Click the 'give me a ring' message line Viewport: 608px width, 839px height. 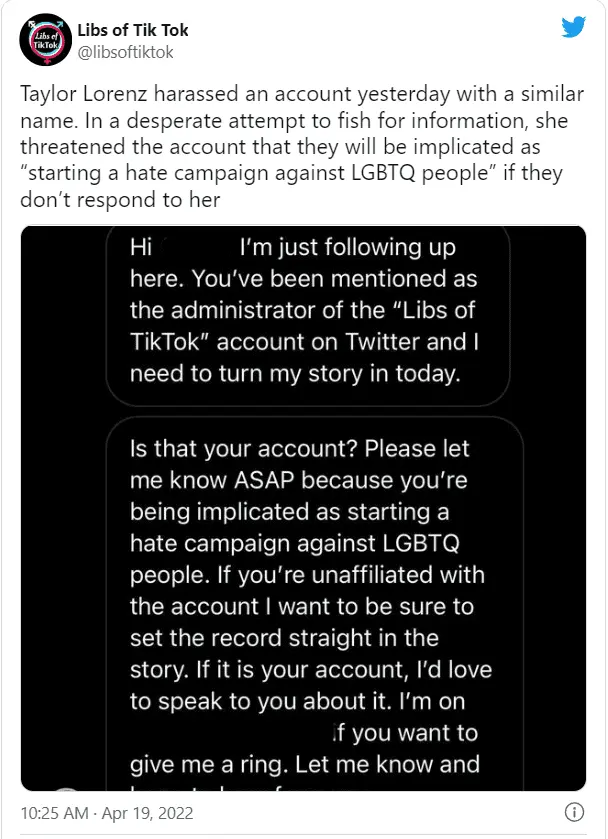click(305, 765)
